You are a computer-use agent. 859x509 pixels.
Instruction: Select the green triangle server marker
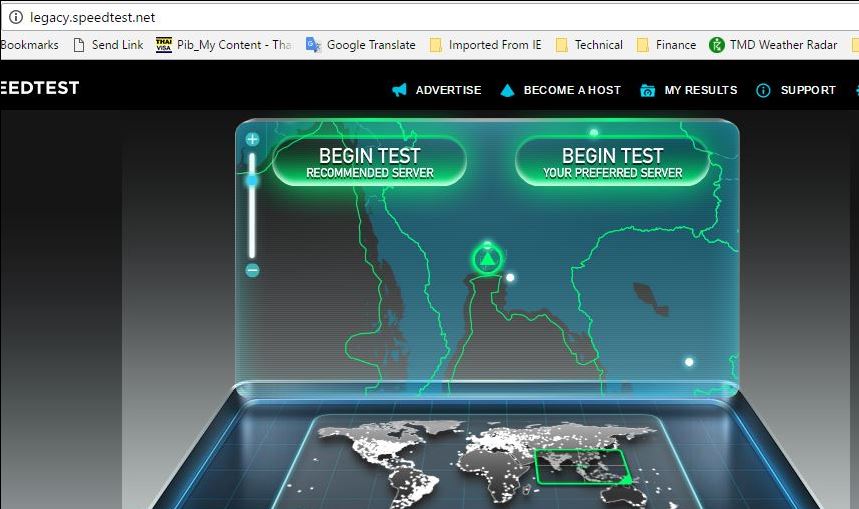click(487, 259)
